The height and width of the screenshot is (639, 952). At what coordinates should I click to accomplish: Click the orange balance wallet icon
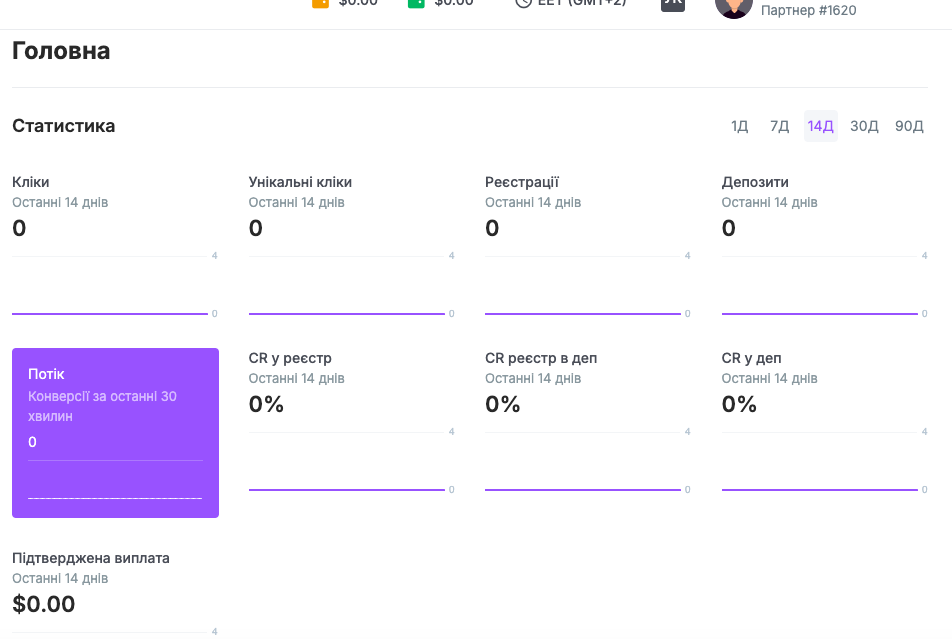[320, 3]
